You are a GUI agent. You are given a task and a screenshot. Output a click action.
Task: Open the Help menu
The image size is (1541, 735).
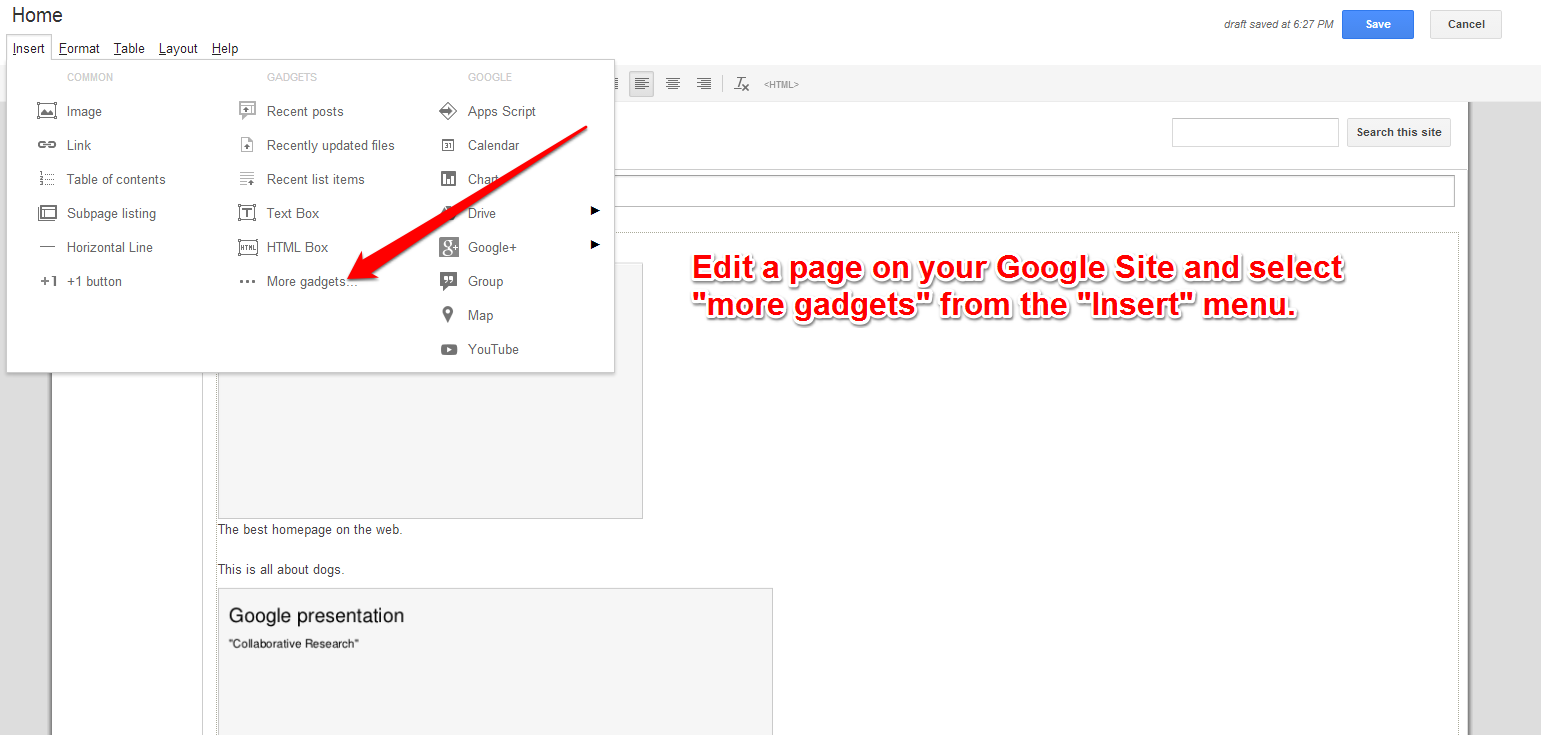pos(225,48)
